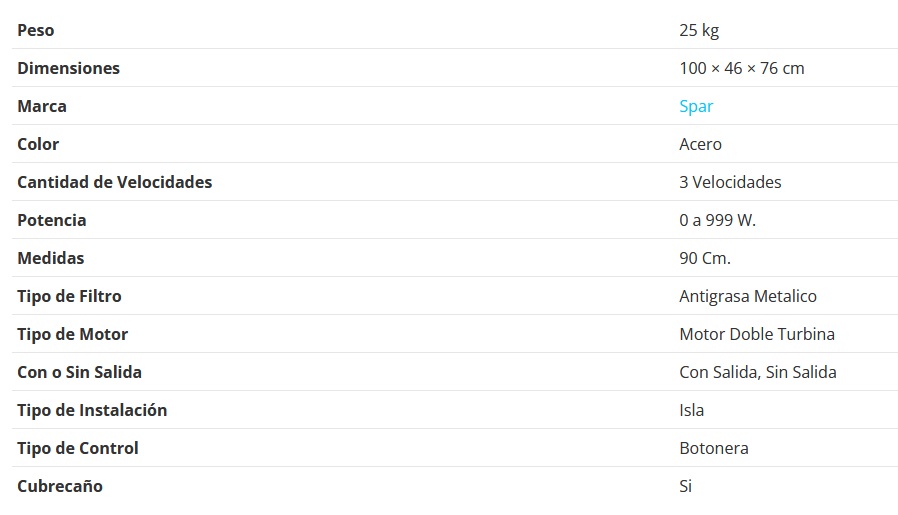Click the Cubrecaño row label
The image size is (898, 515).
pyautogui.click(x=60, y=486)
